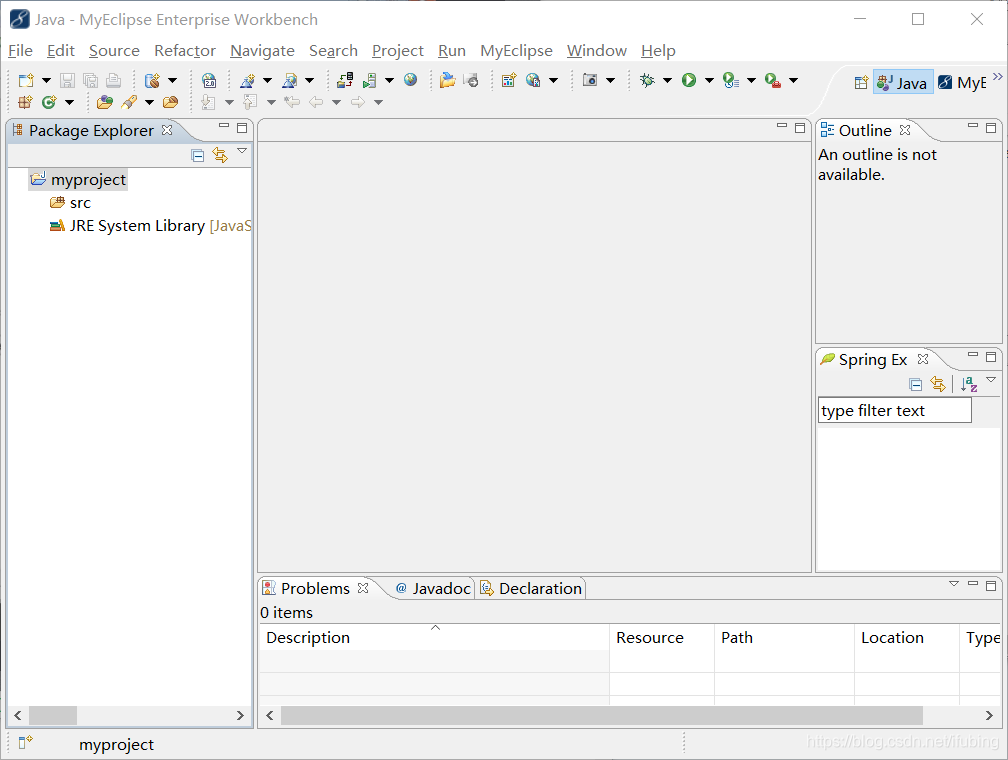This screenshot has height=760, width=1008.
Task: Open the Source menu
Action: (x=114, y=51)
